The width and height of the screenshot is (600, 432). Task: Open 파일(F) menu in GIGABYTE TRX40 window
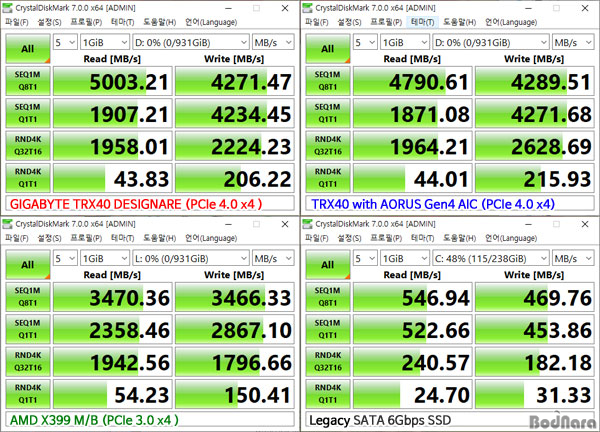(x=16, y=22)
